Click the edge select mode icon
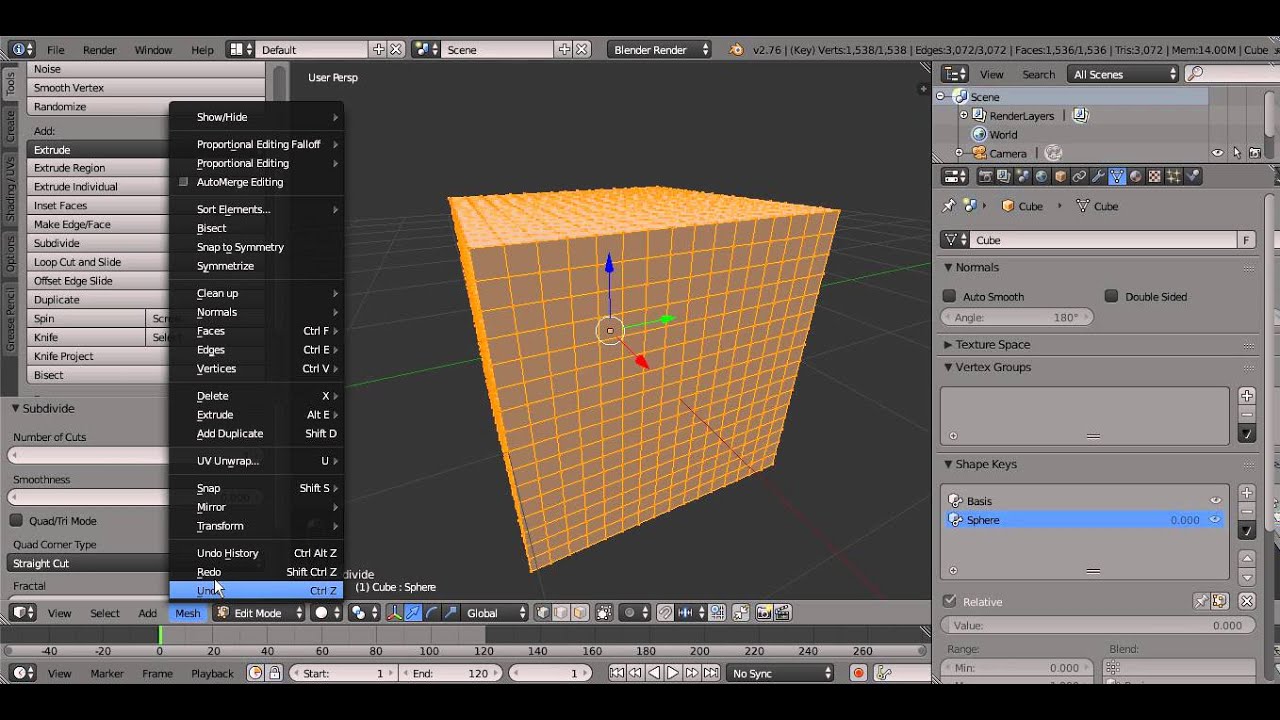Viewport: 1280px width, 720px height. [x=561, y=613]
